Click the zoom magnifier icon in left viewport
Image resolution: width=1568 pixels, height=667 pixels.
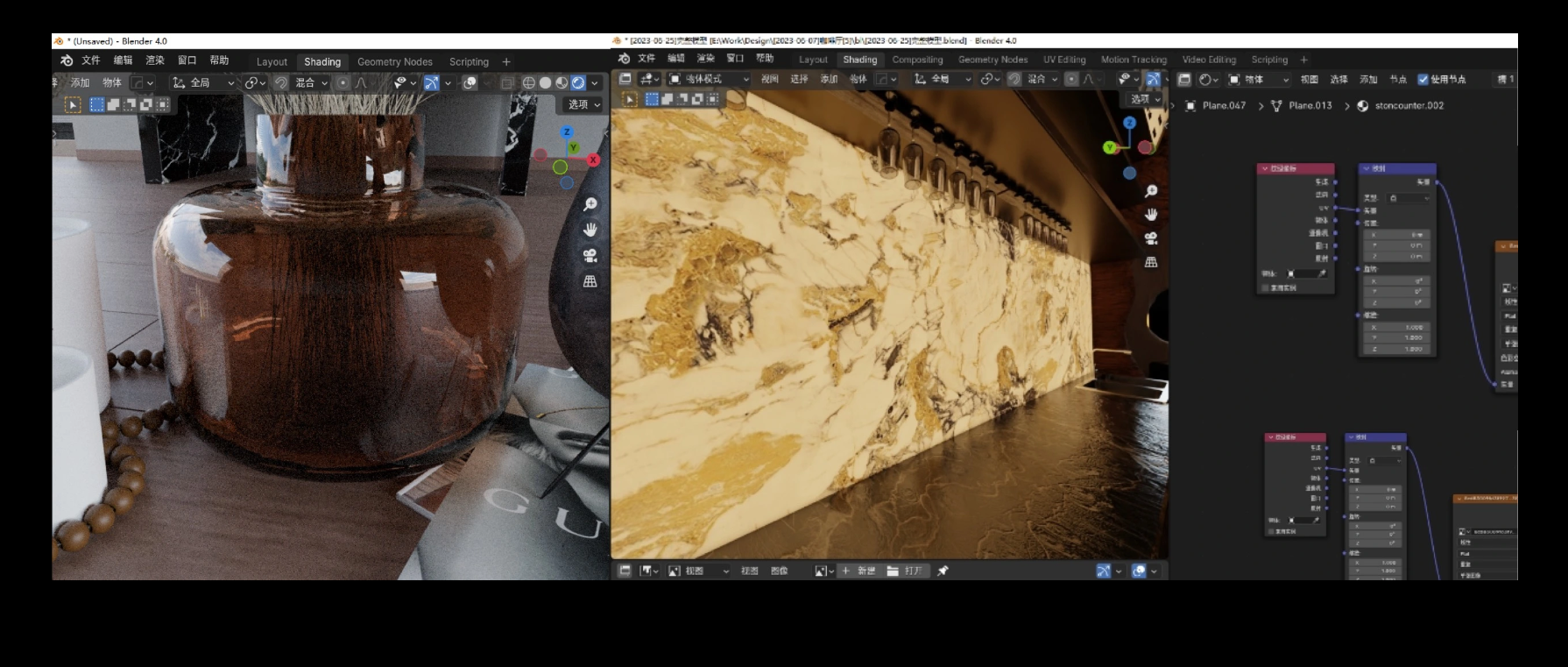[590, 204]
